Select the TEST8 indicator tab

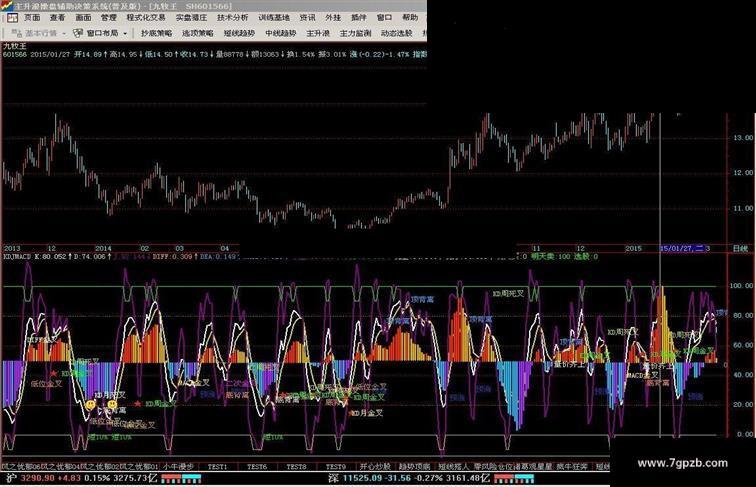pyautogui.click(x=296, y=467)
